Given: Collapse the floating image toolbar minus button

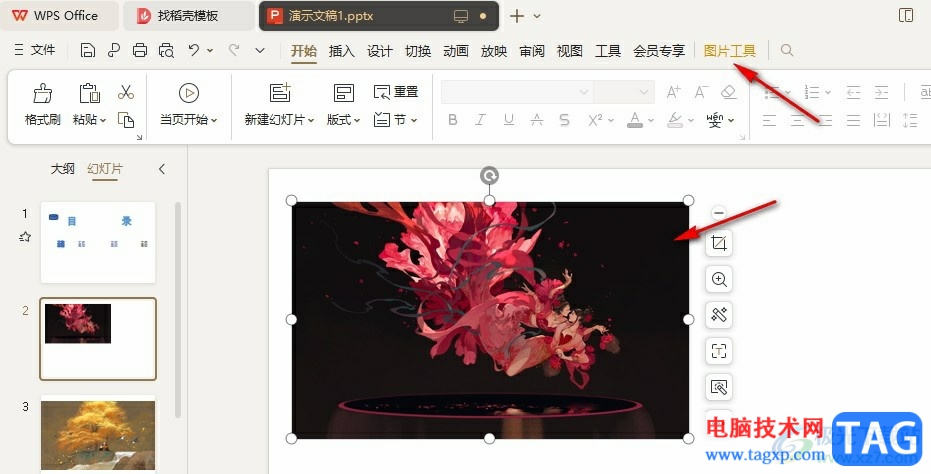Looking at the screenshot, I should (x=719, y=213).
